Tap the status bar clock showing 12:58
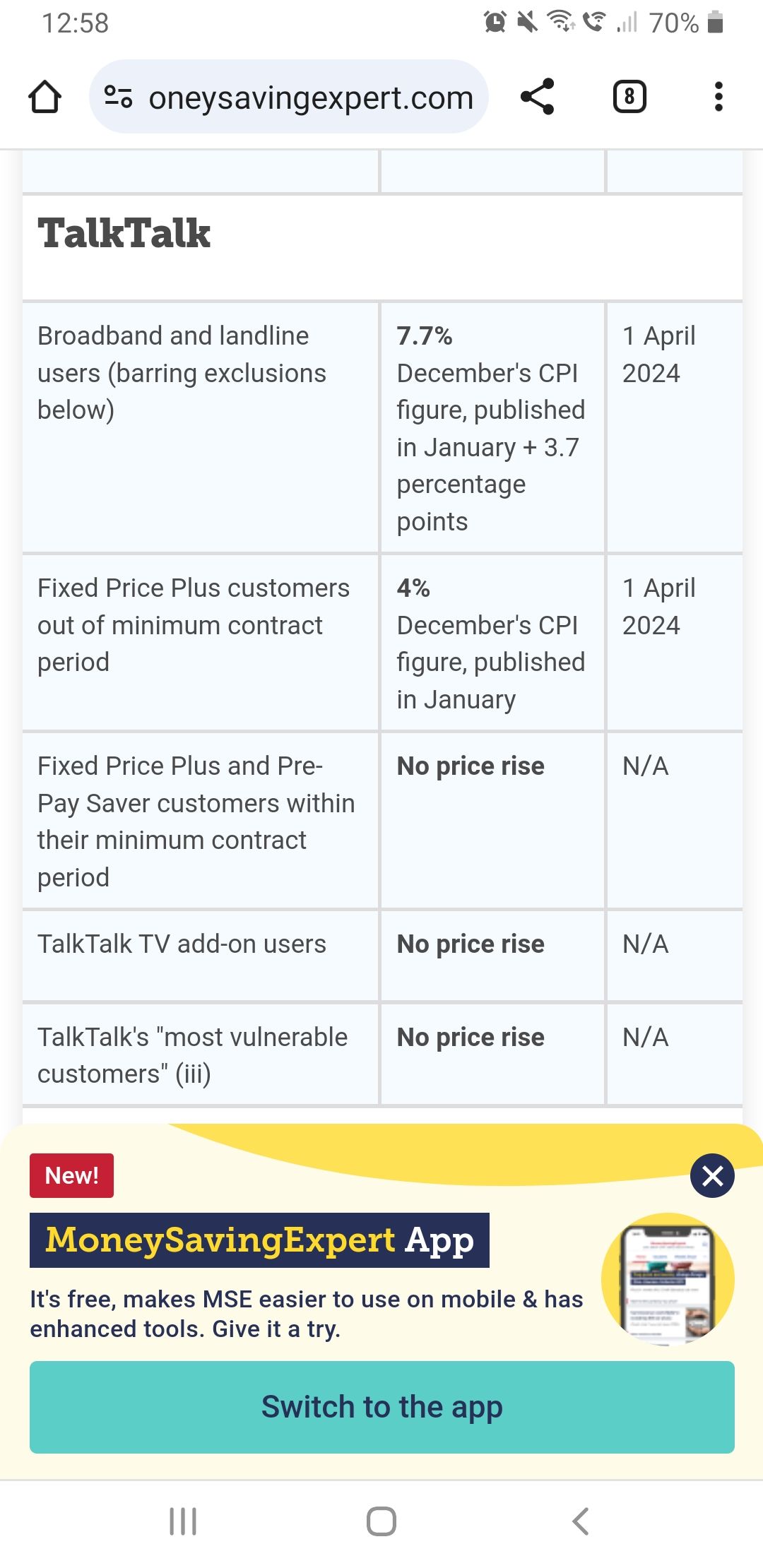This screenshot has width=763, height=1568. pyautogui.click(x=76, y=23)
